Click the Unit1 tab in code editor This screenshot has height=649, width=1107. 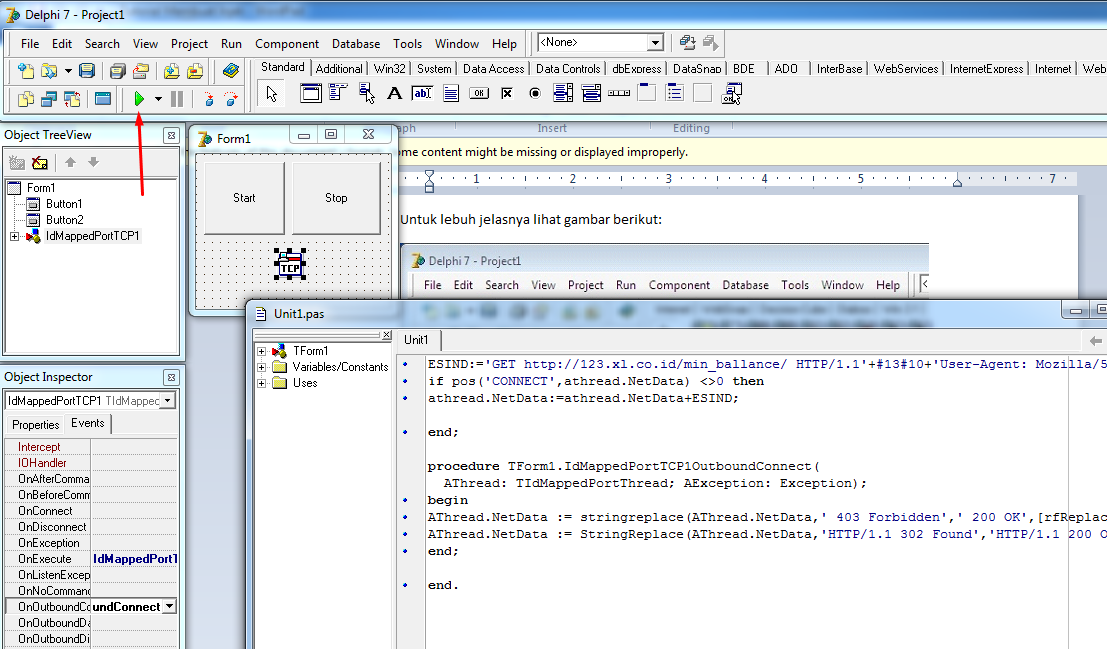(416, 340)
